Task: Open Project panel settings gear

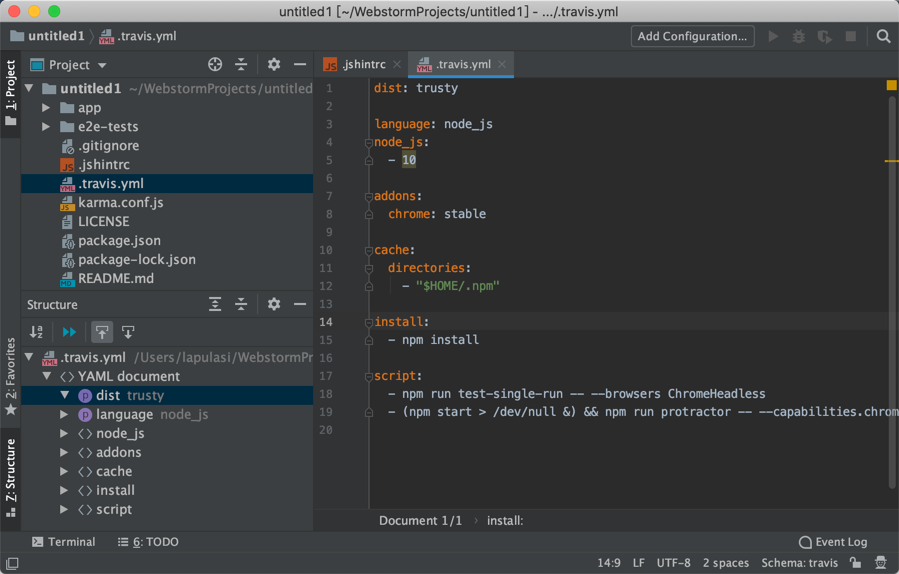Action: [x=274, y=64]
